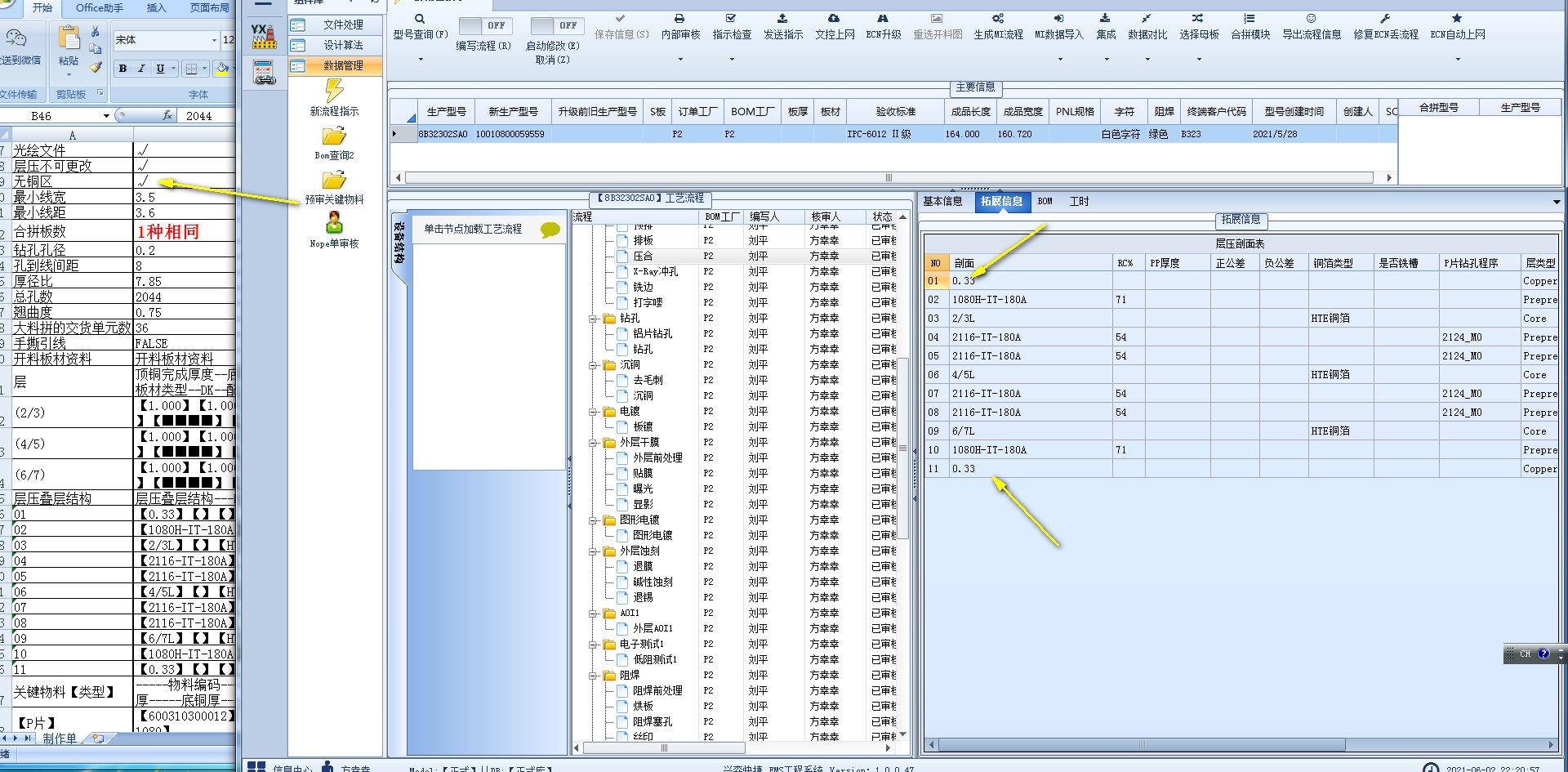Open the 工时 tab
Screen dimensions: 1568x772
[x=1080, y=201]
